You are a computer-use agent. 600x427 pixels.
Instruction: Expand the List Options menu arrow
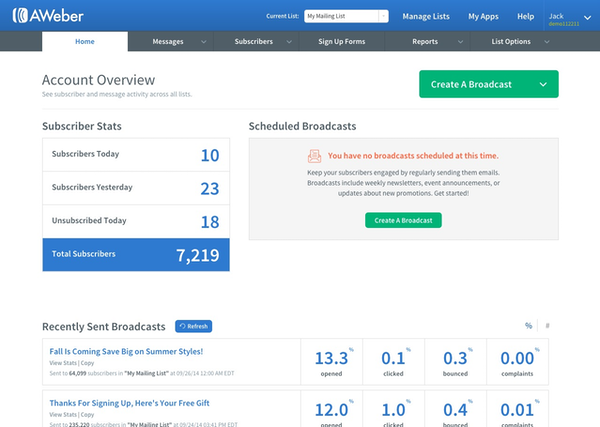(x=547, y=42)
